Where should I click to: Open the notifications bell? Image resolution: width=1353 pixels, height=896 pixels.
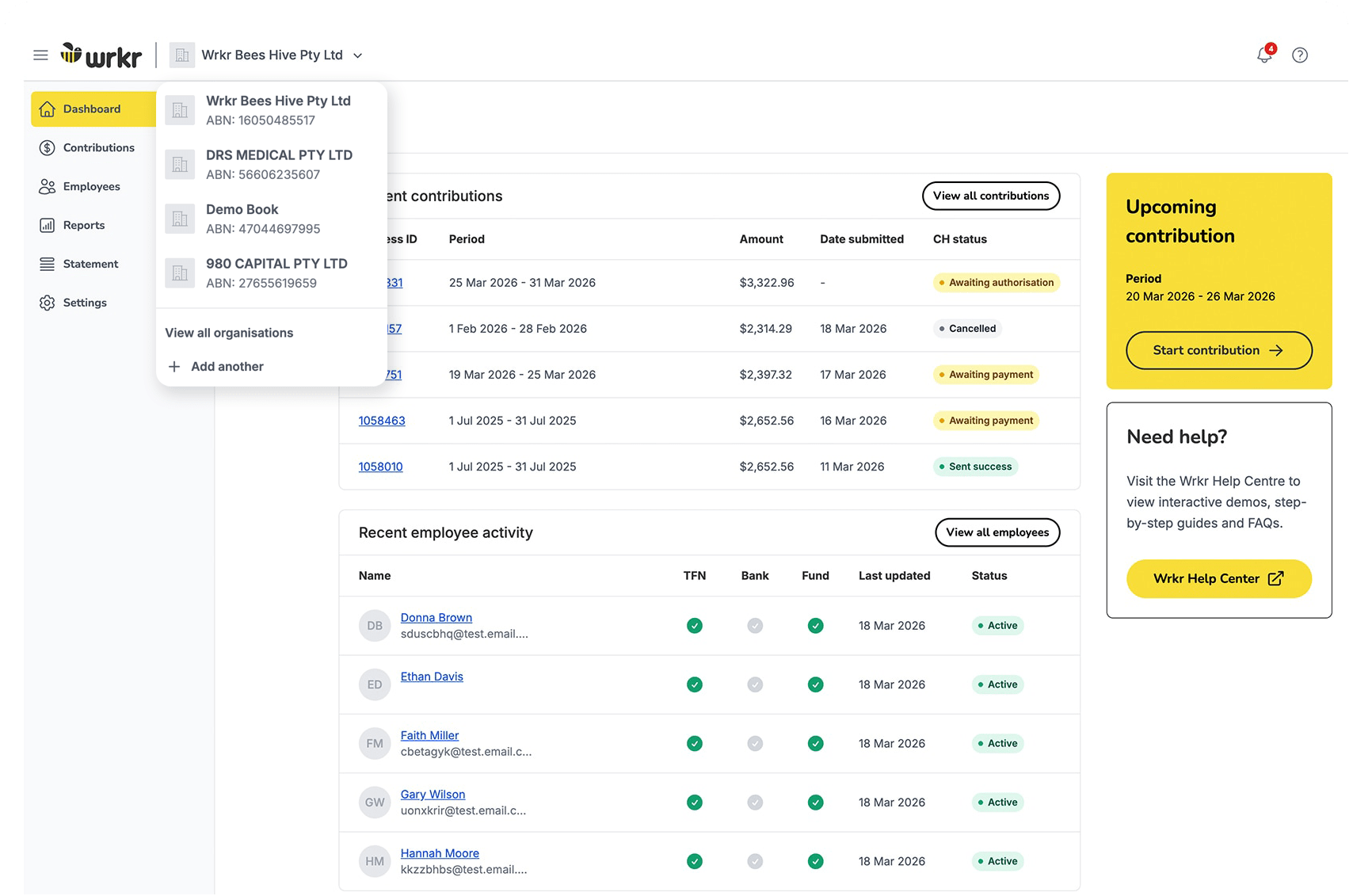click(x=1264, y=55)
